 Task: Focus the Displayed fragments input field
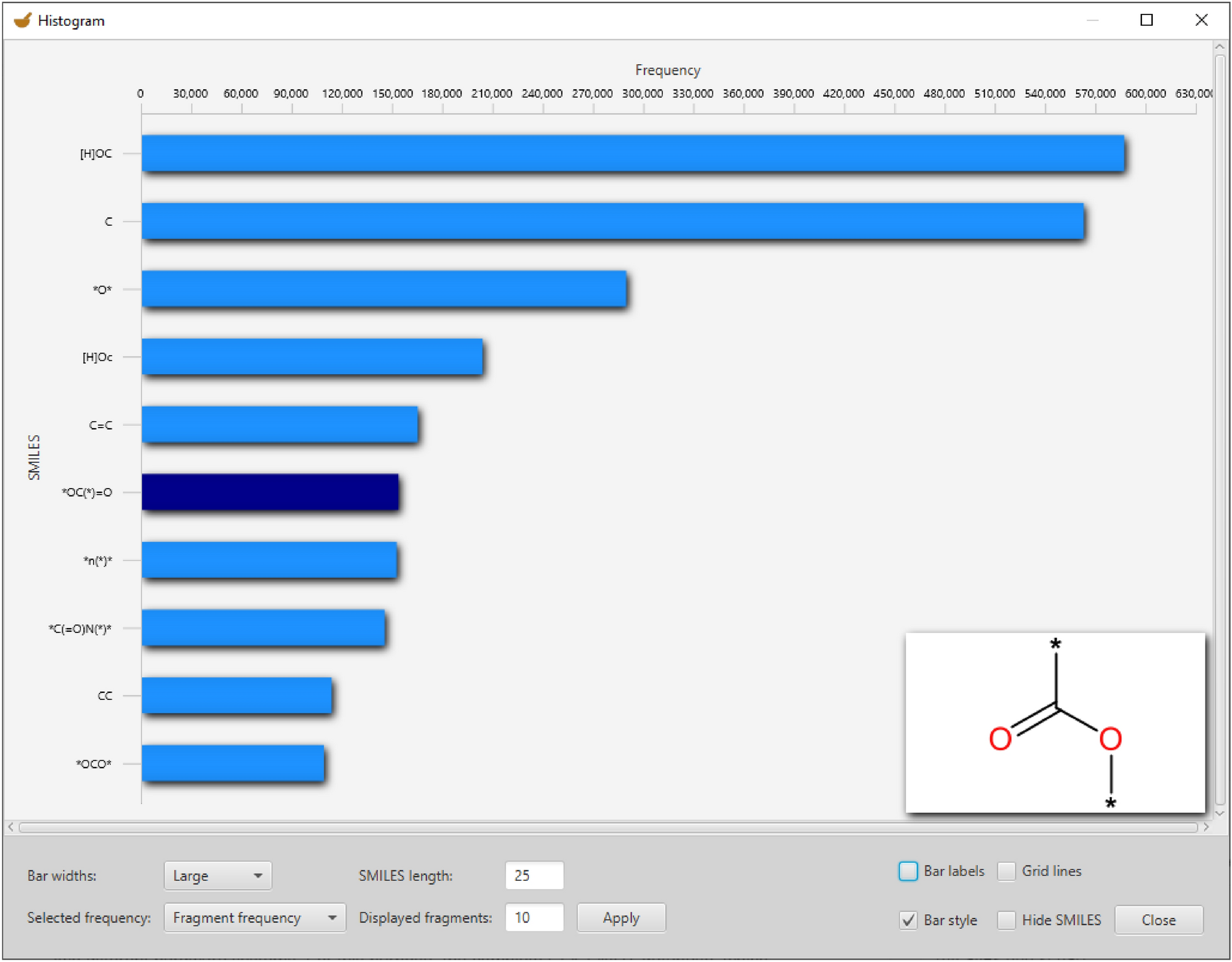(x=534, y=918)
